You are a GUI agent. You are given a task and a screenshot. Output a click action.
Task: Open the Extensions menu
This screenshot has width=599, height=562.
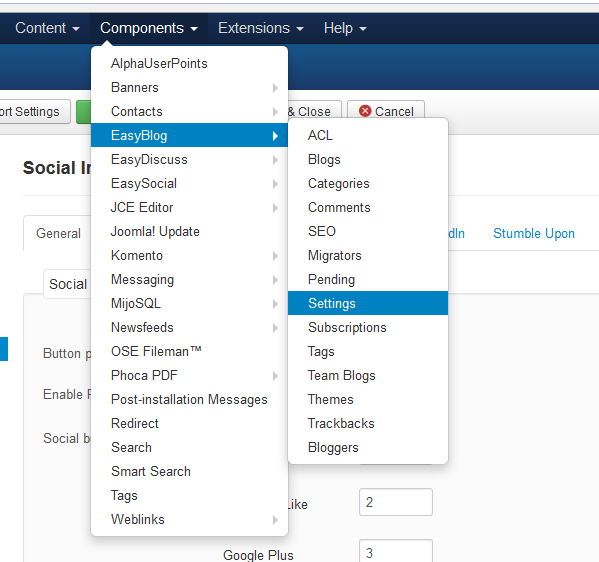click(261, 28)
